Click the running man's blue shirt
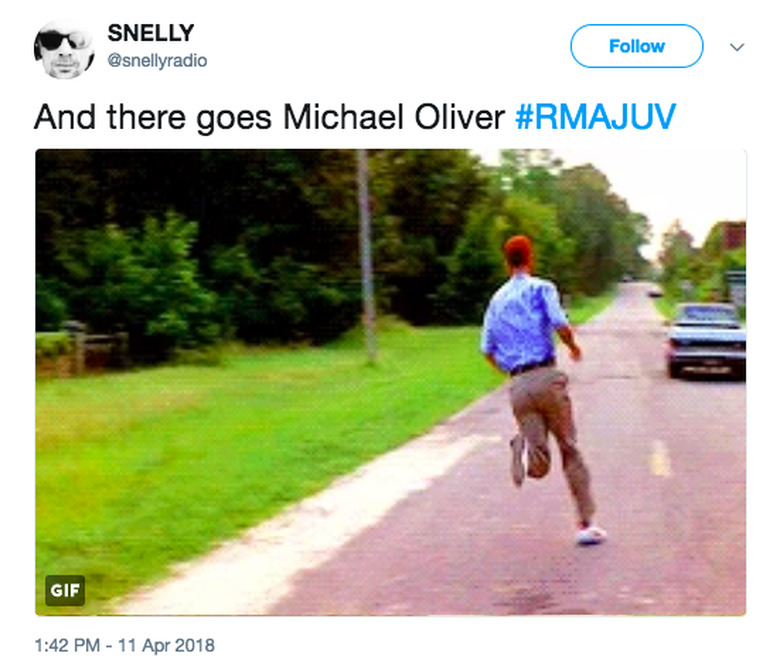This screenshot has height=670, width=780. tap(522, 323)
